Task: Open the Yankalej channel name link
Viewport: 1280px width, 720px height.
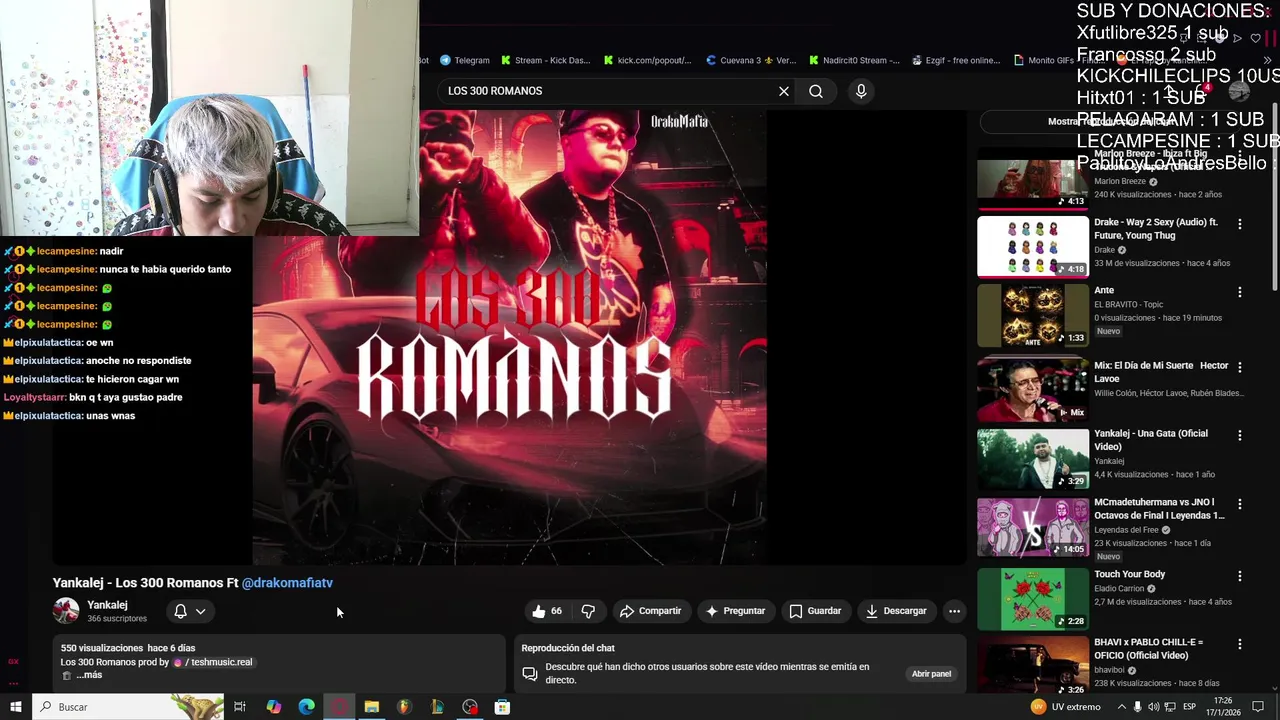Action: tap(107, 605)
